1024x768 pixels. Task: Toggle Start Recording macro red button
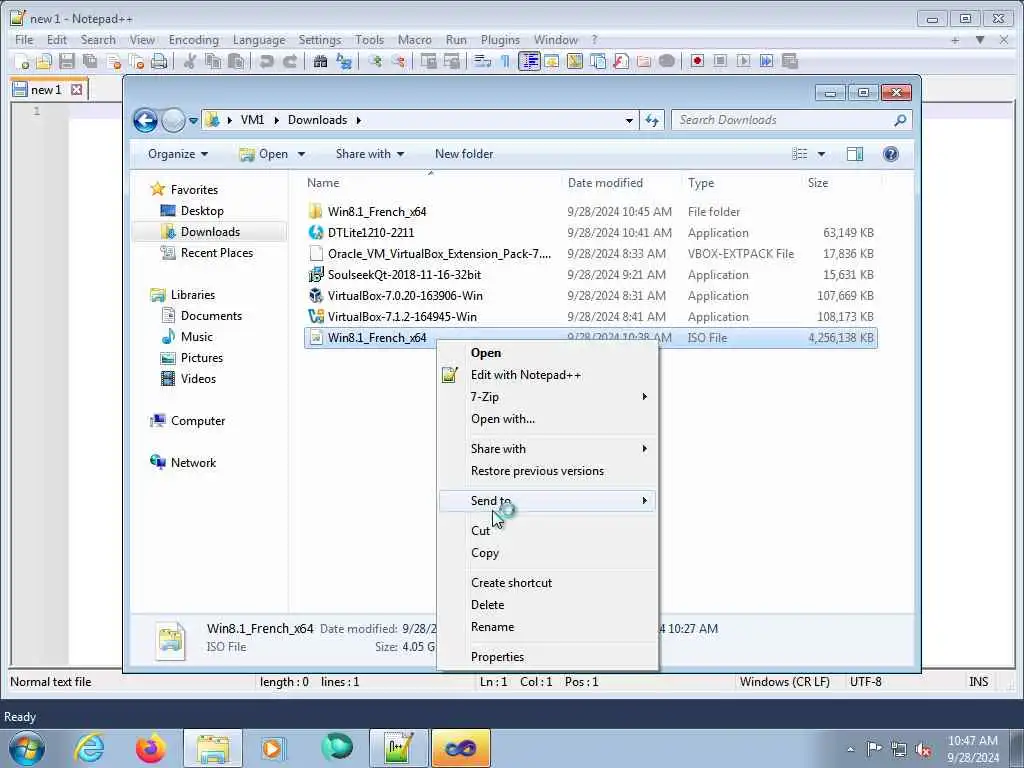click(697, 61)
